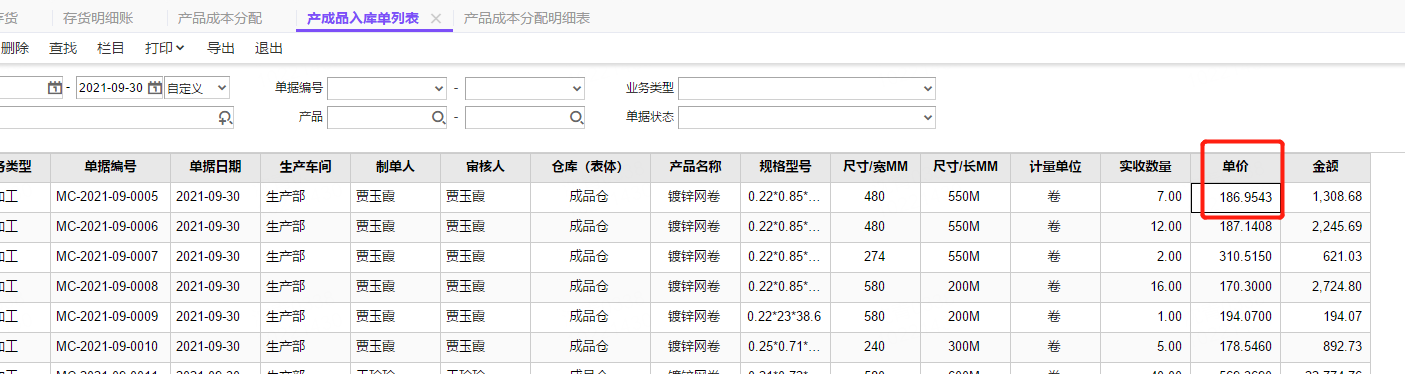1405x374 pixels.
Task: Expand the first 单据编号 dropdown
Action: (x=438, y=88)
